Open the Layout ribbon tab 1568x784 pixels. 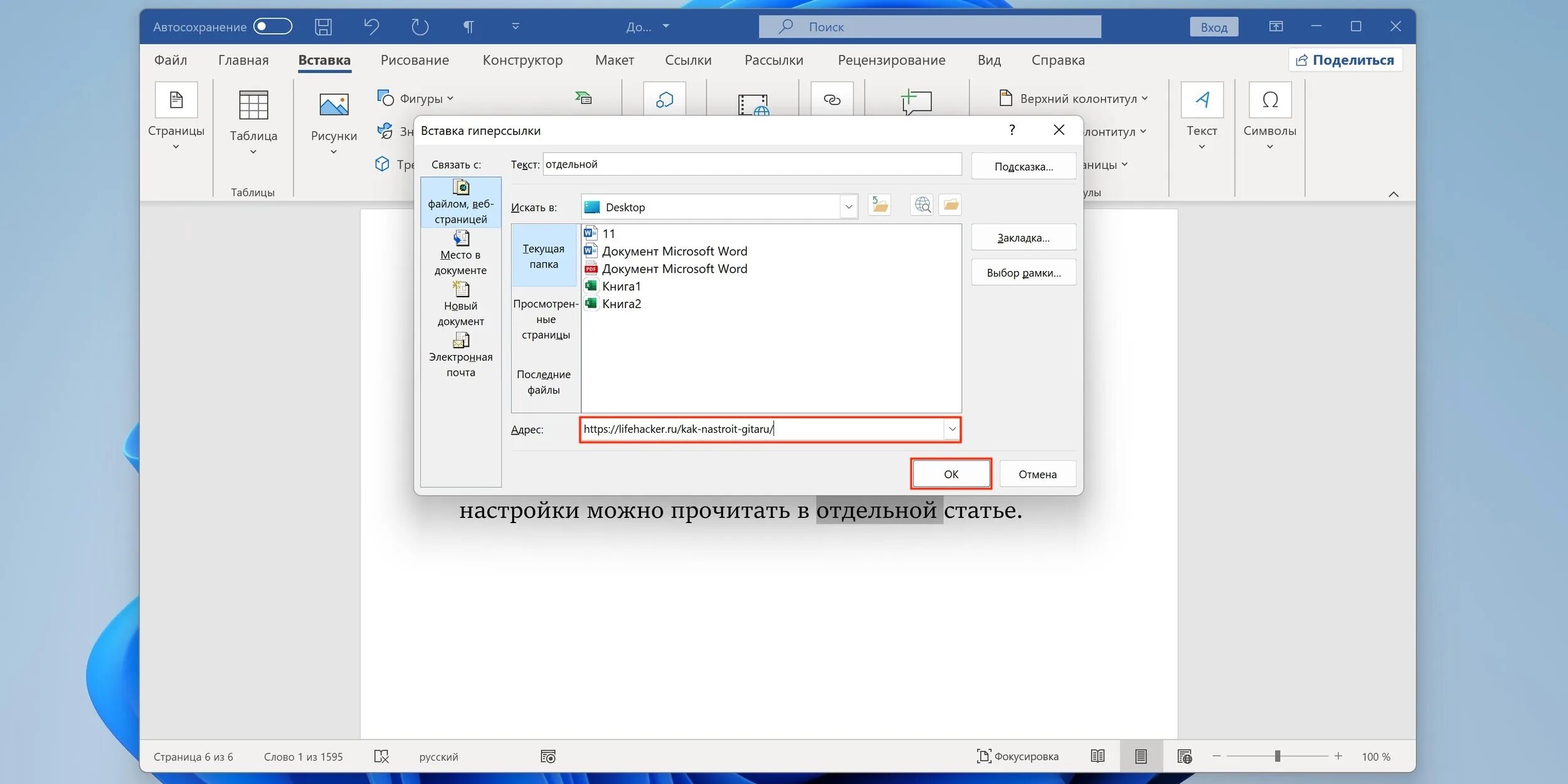(x=614, y=60)
